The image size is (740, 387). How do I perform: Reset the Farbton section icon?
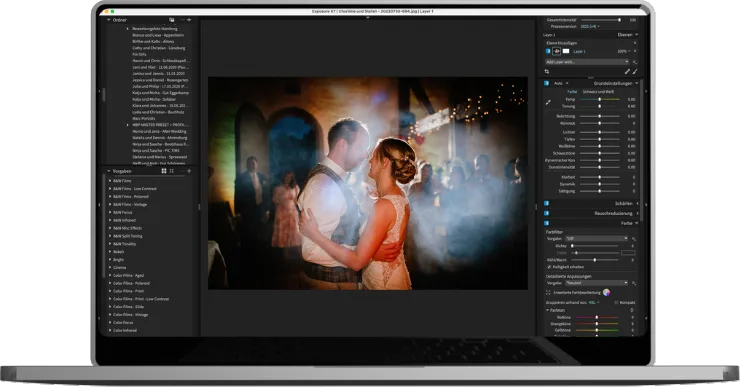point(632,310)
